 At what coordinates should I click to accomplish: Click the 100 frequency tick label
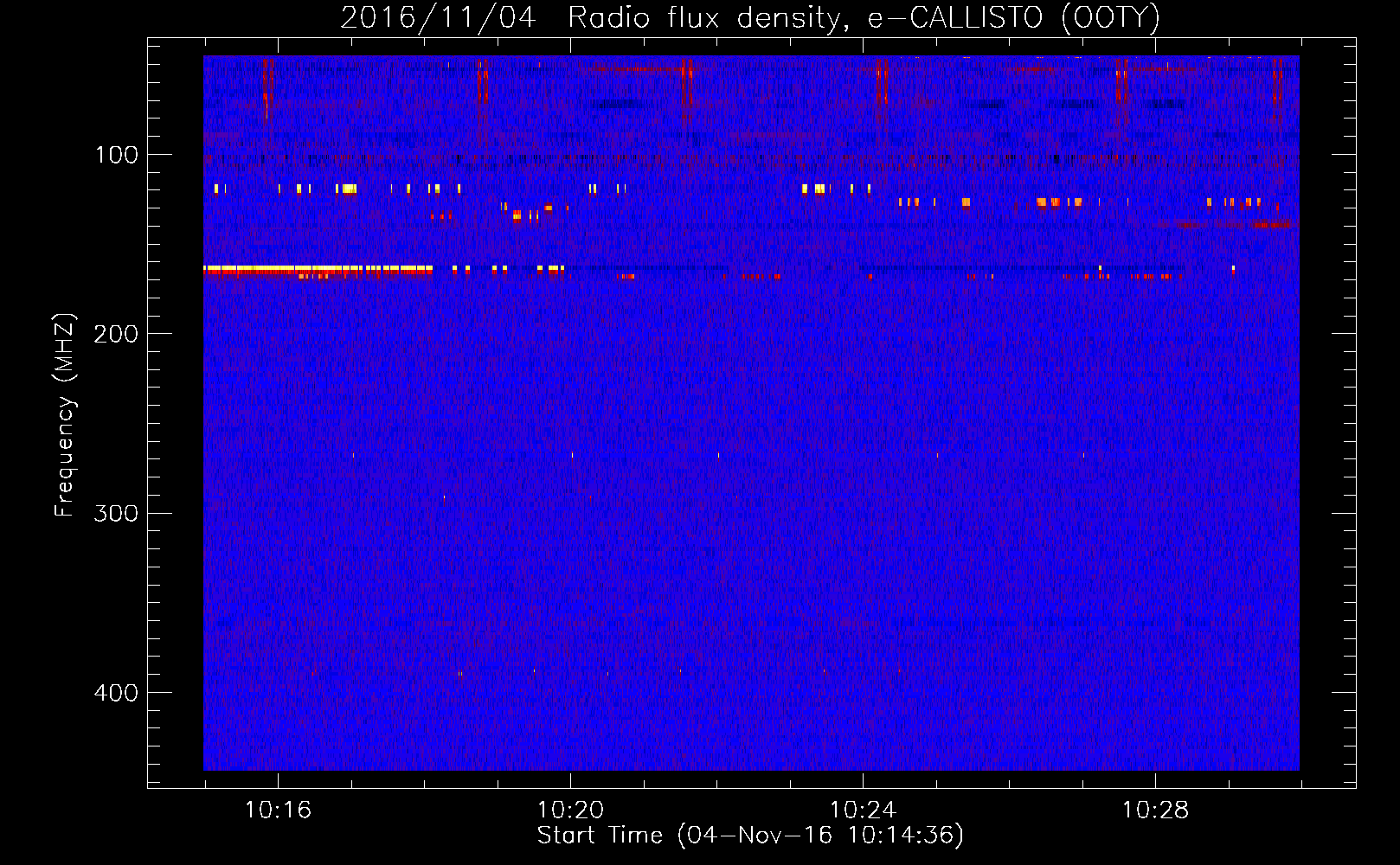pos(117,155)
